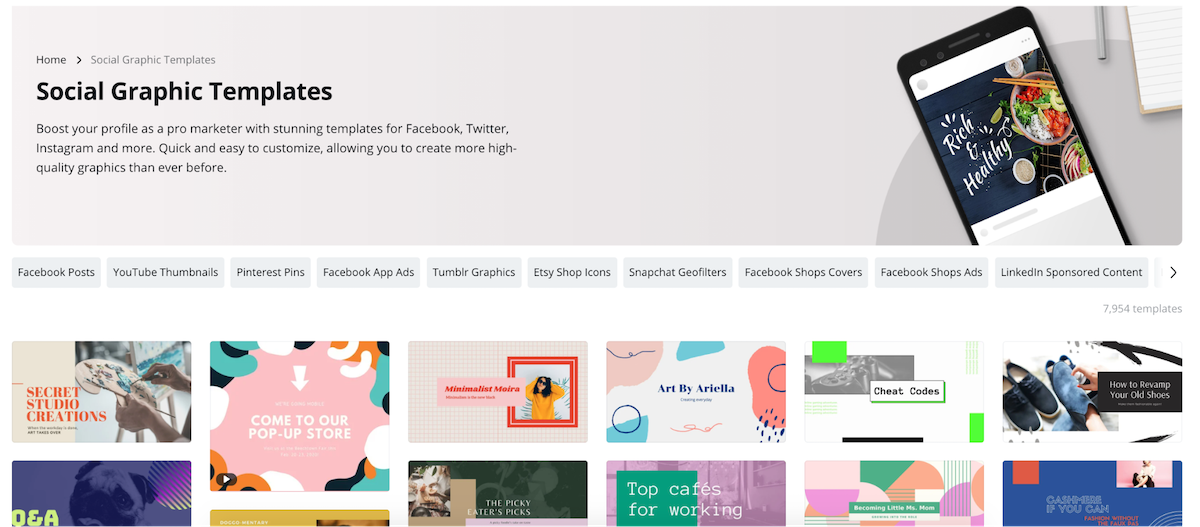Select the Snapchat Geofilters category chip
This screenshot has height=527, width=1200.
click(x=678, y=272)
